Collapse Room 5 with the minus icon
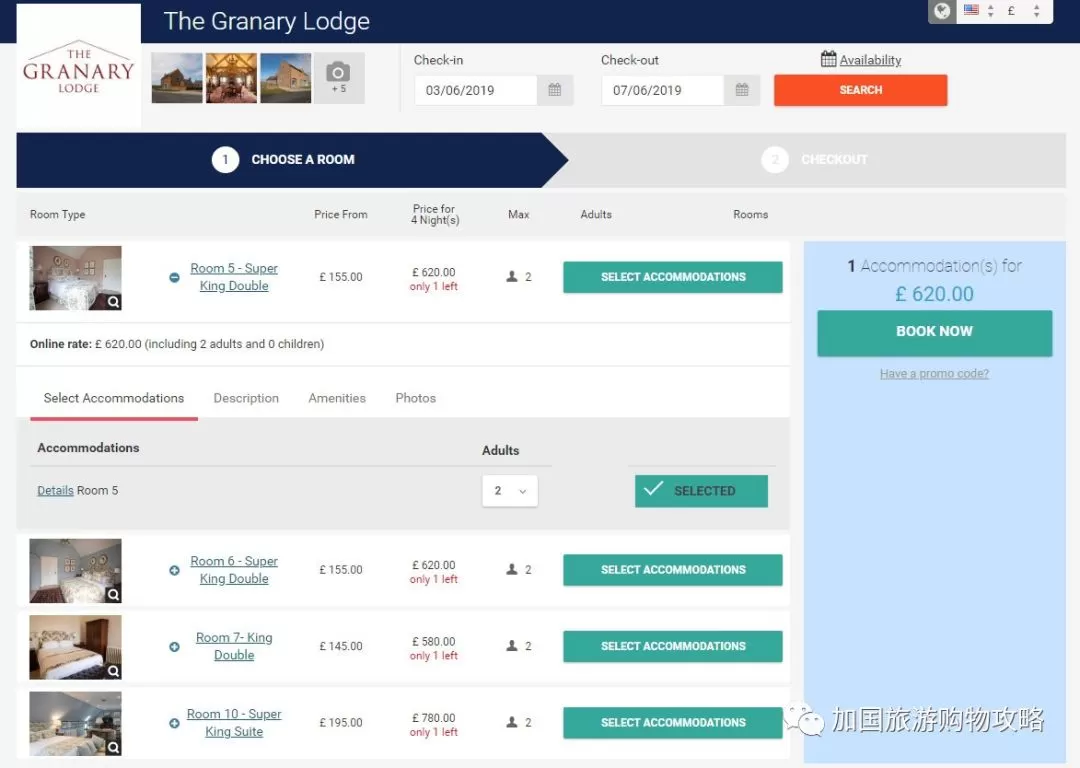Image resolution: width=1080 pixels, height=768 pixels. (174, 278)
